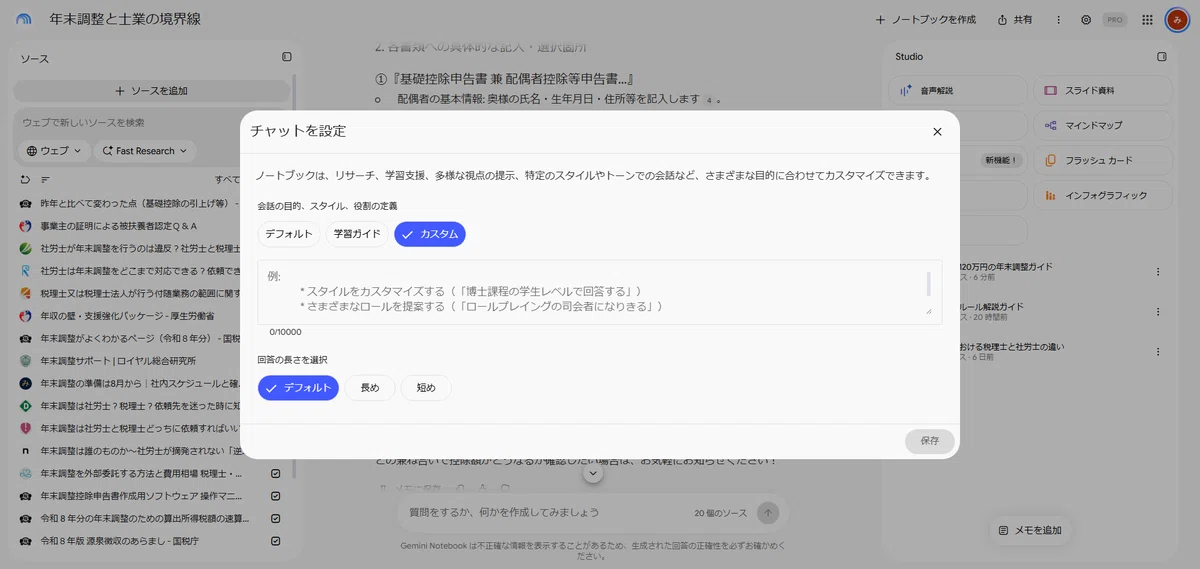Image resolution: width=1200 pixels, height=569 pixels.
Task: Click ノートブックを作成 button
Action: (925, 20)
